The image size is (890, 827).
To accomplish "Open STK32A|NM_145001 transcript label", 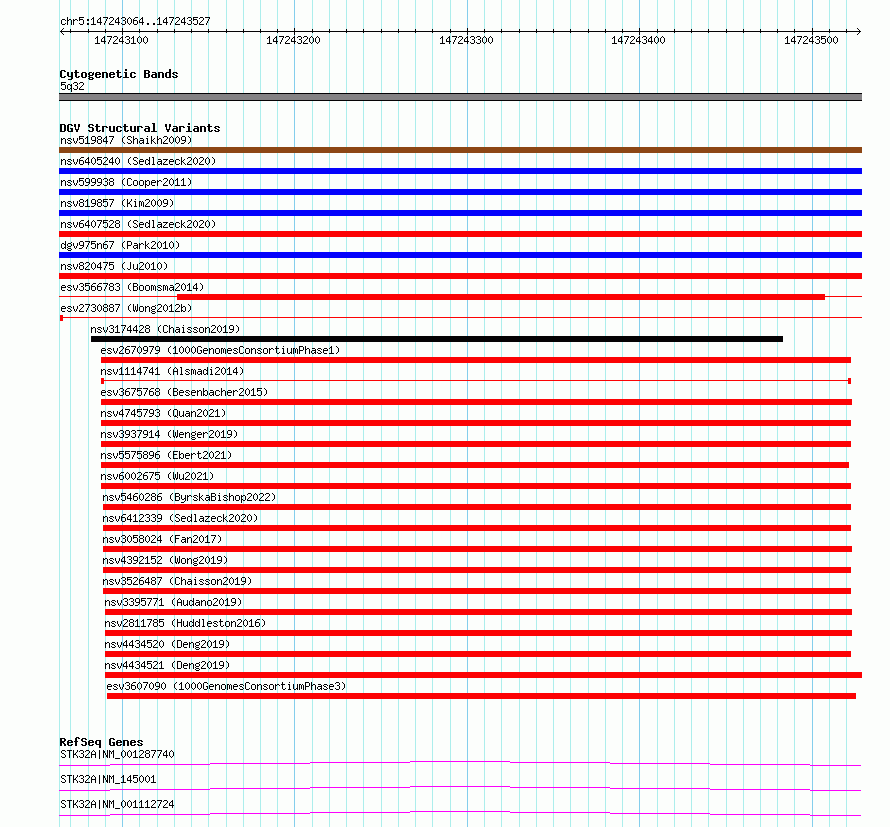I will click(x=108, y=779).
